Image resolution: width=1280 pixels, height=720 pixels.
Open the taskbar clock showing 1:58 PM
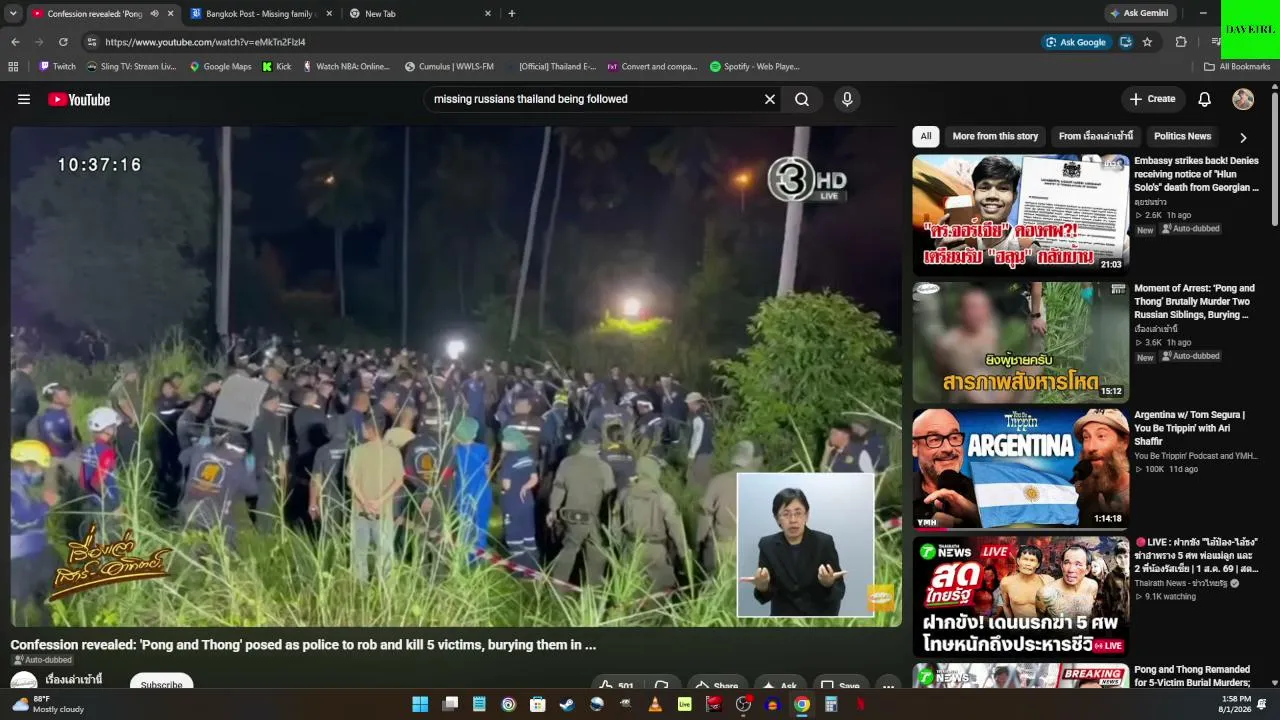click(1236, 704)
